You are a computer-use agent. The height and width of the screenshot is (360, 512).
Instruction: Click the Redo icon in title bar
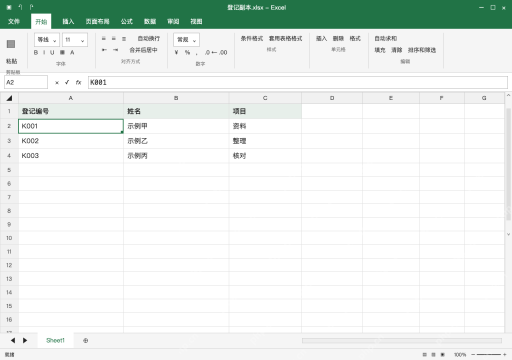(31, 7)
